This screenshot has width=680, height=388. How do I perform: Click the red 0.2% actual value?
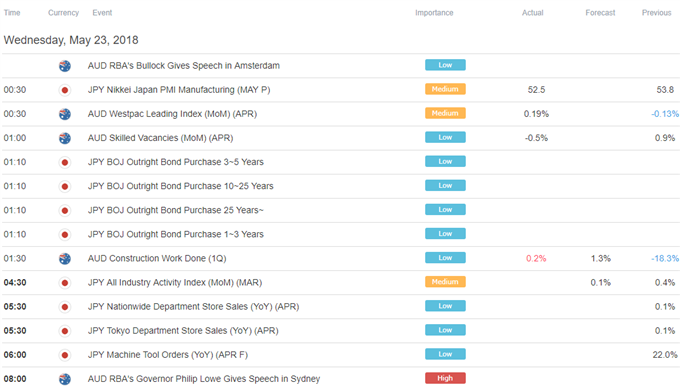[536, 258]
